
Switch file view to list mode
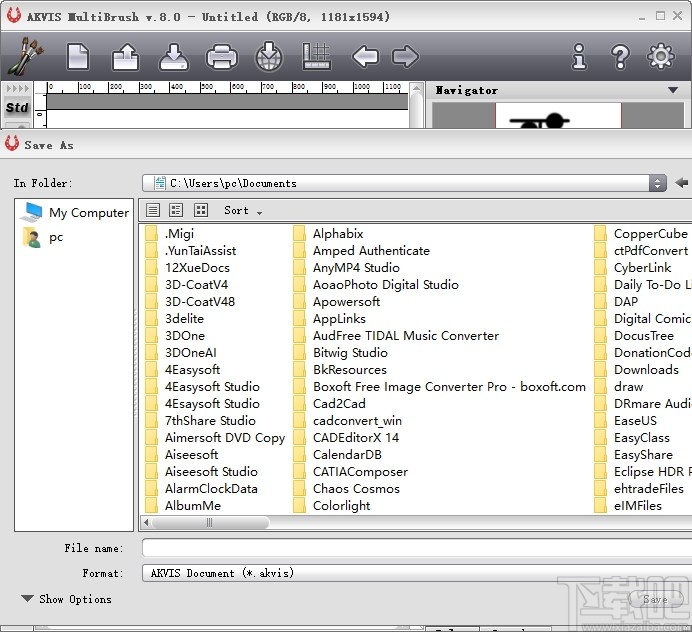153,210
